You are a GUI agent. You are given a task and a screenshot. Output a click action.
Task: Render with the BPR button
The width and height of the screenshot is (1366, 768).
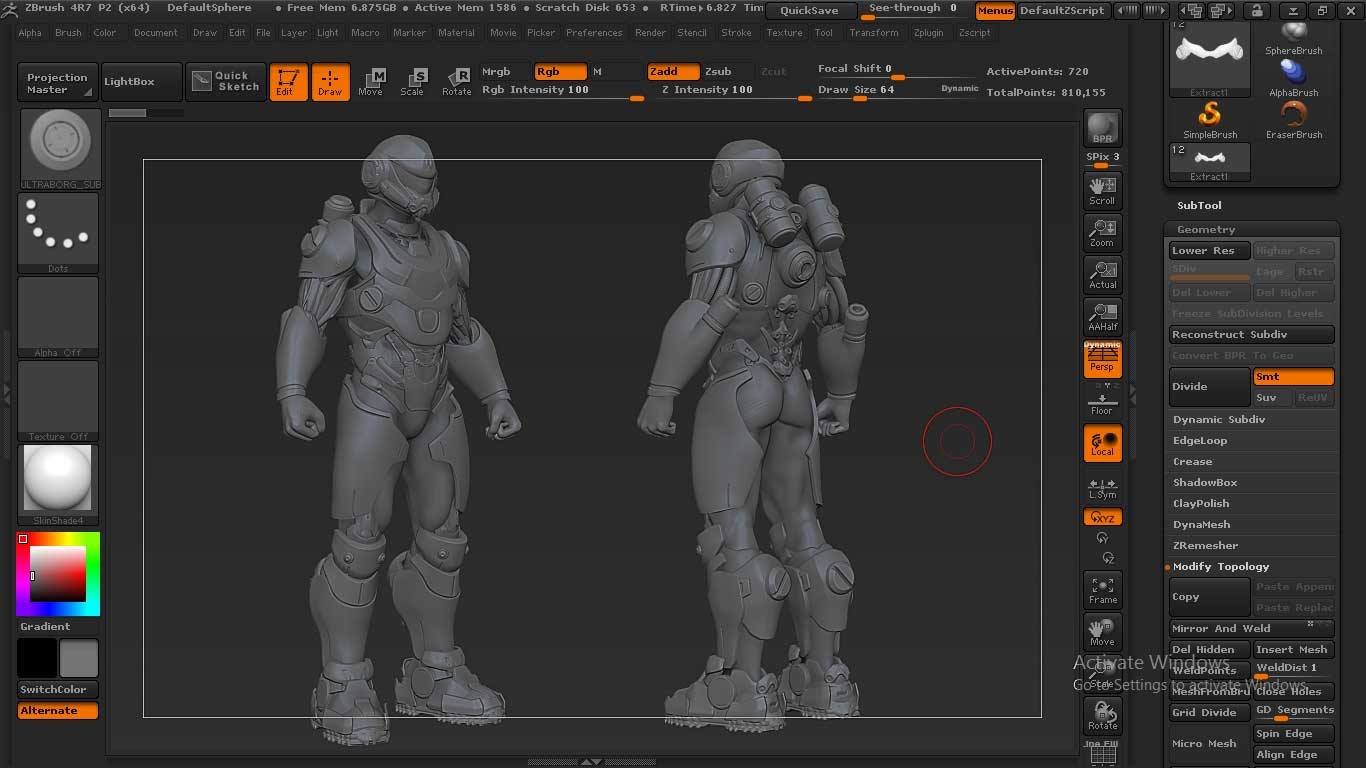(1102, 128)
